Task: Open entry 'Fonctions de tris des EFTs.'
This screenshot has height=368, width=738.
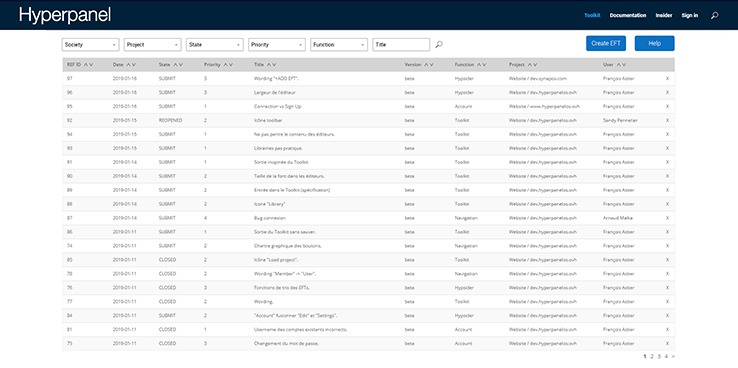Action: click(x=281, y=288)
